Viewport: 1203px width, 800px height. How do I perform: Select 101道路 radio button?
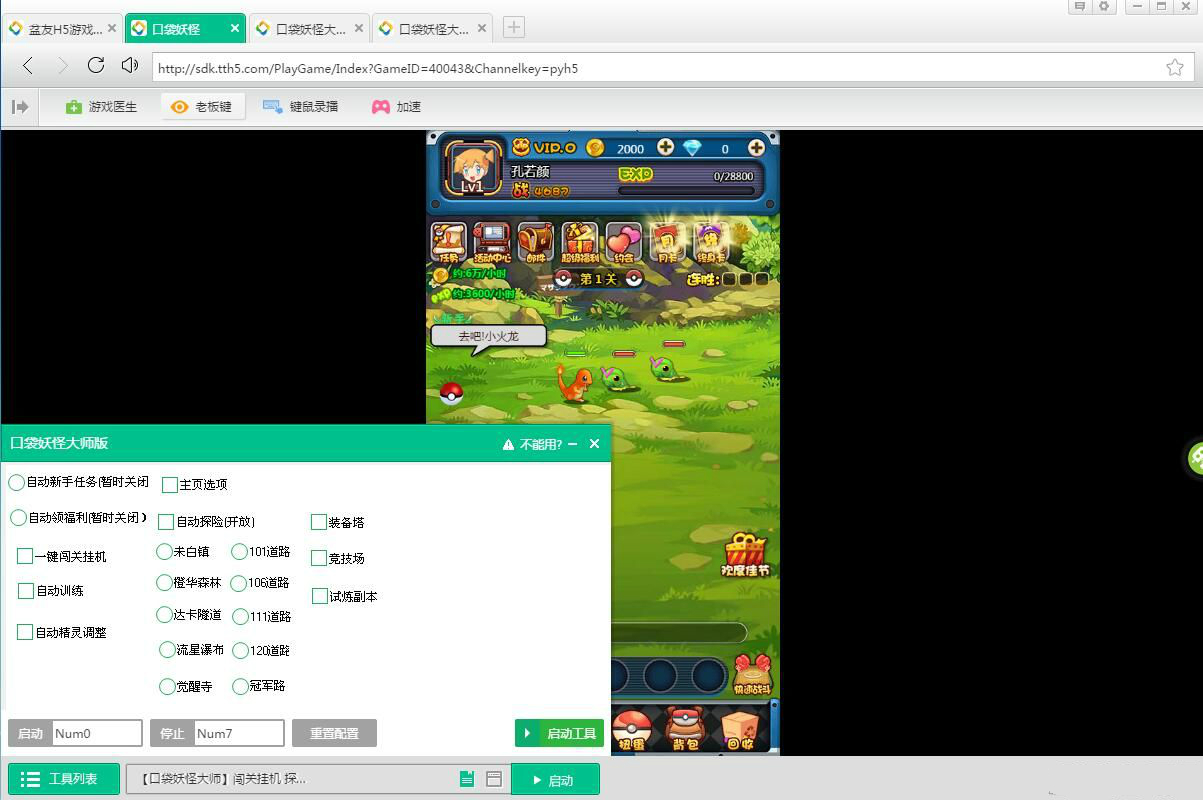coord(239,551)
